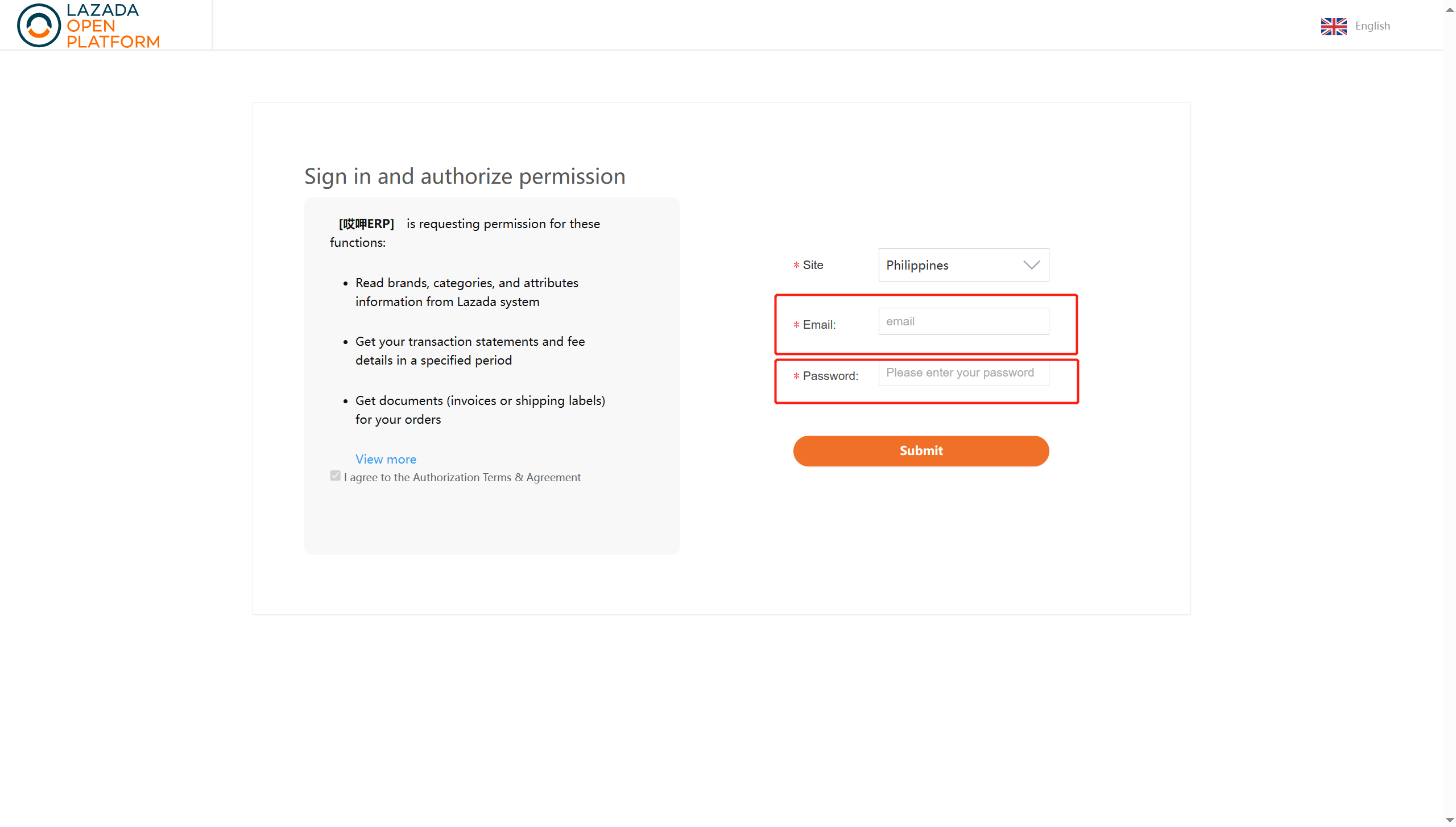Click the Email field label
This screenshot has height=827, width=1456.
[x=819, y=325]
